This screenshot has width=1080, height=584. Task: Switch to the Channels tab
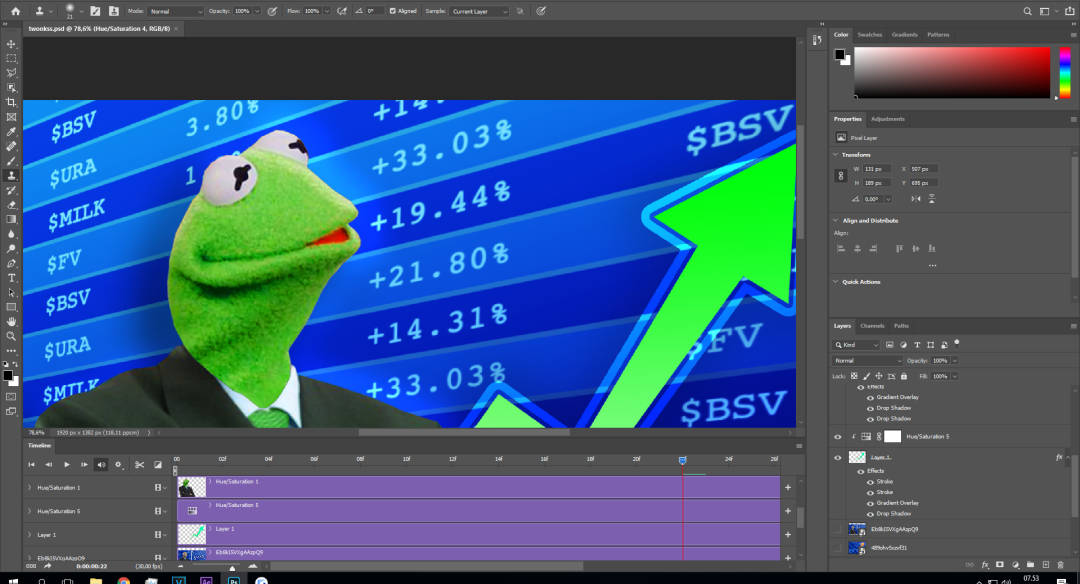[872, 326]
